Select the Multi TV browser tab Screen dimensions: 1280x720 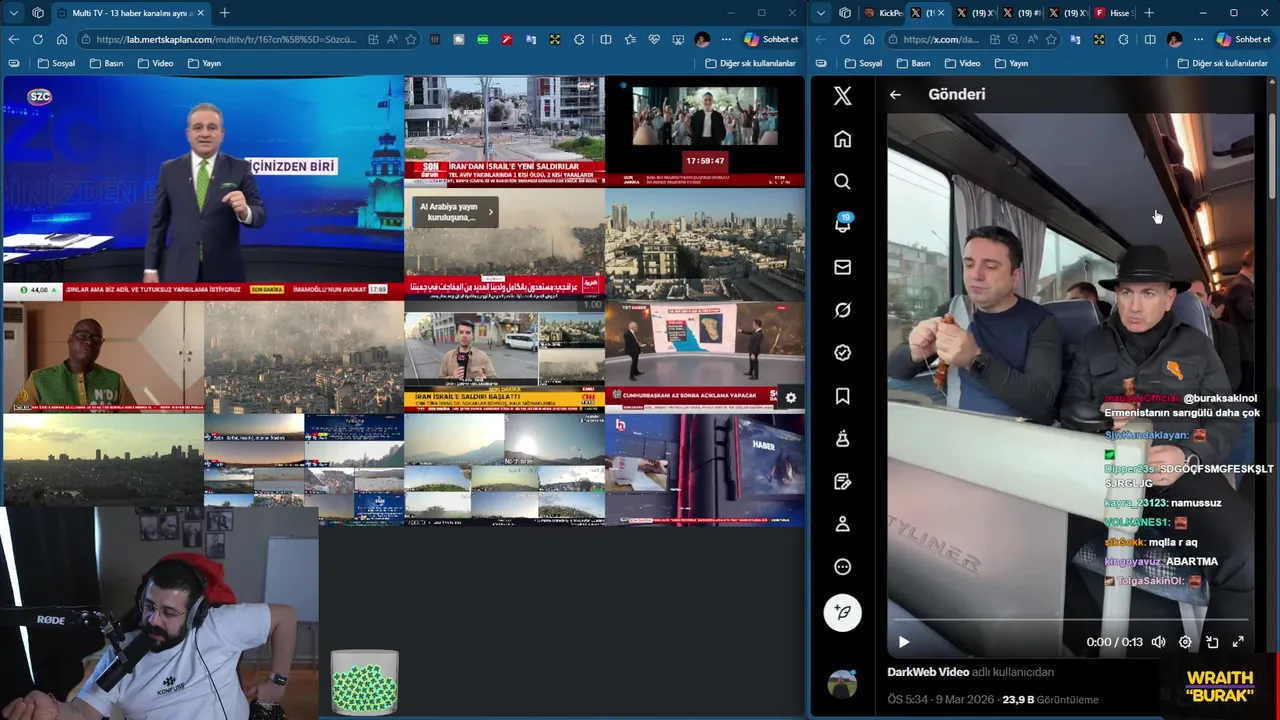pos(130,13)
